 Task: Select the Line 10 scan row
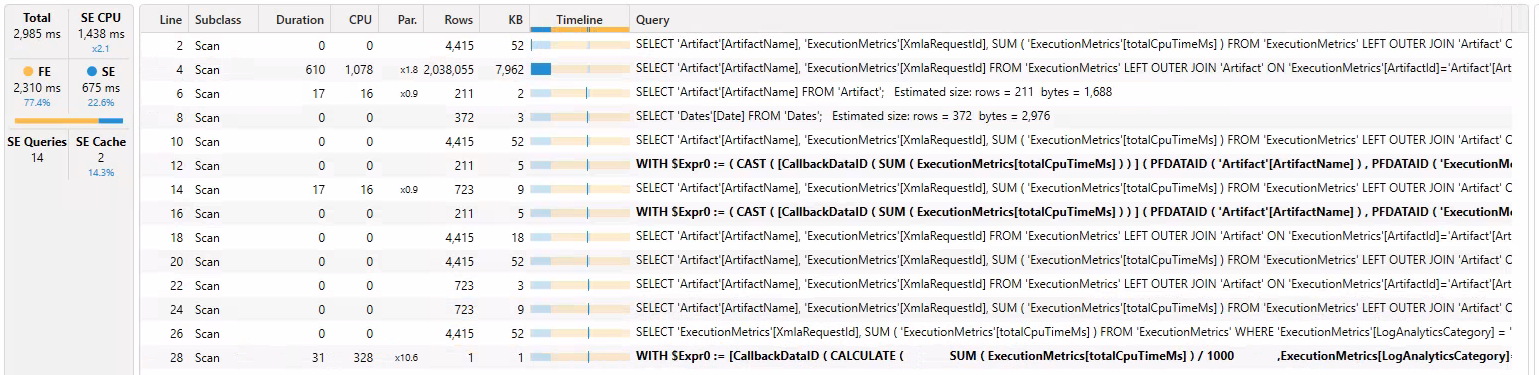pyautogui.click(x=825, y=141)
